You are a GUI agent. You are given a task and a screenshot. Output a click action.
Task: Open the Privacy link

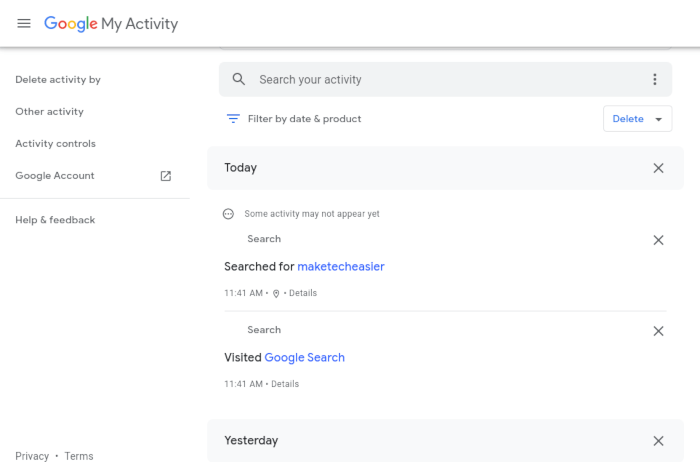click(x=32, y=456)
